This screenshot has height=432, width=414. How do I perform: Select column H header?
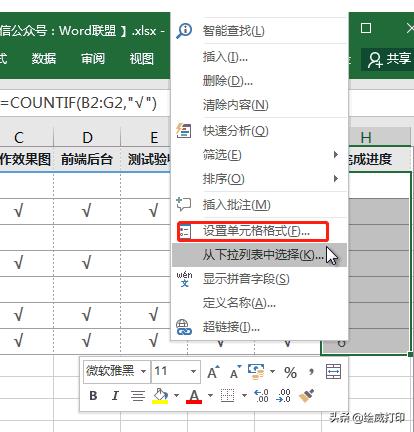379,137
